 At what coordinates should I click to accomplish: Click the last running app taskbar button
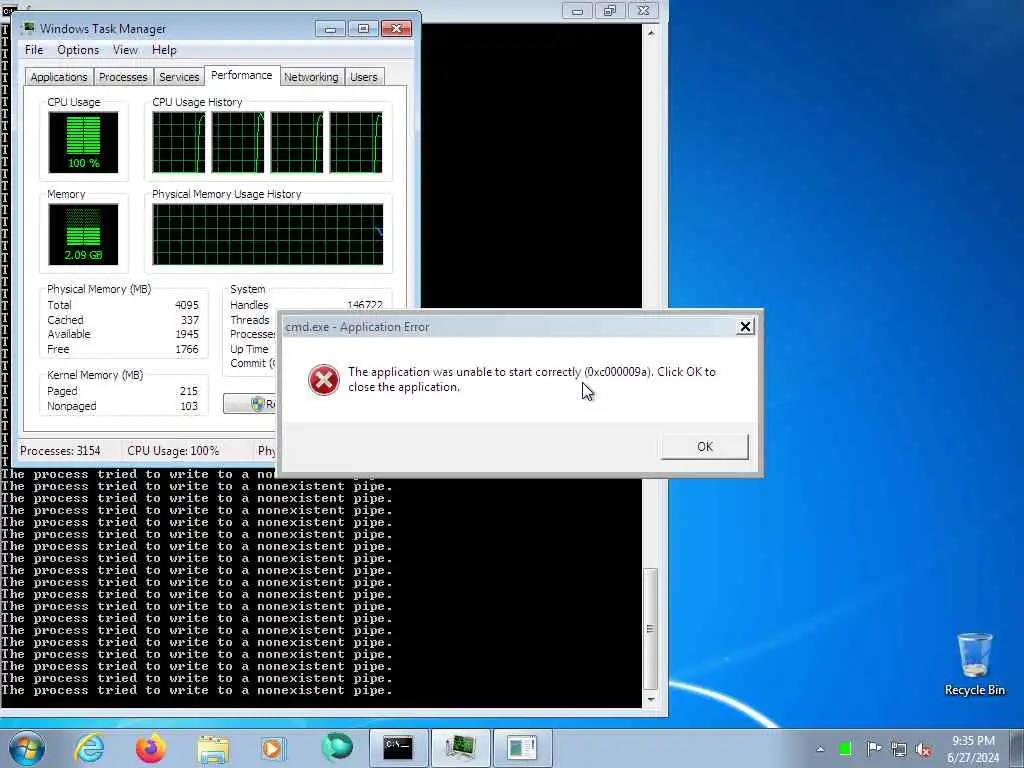(522, 748)
